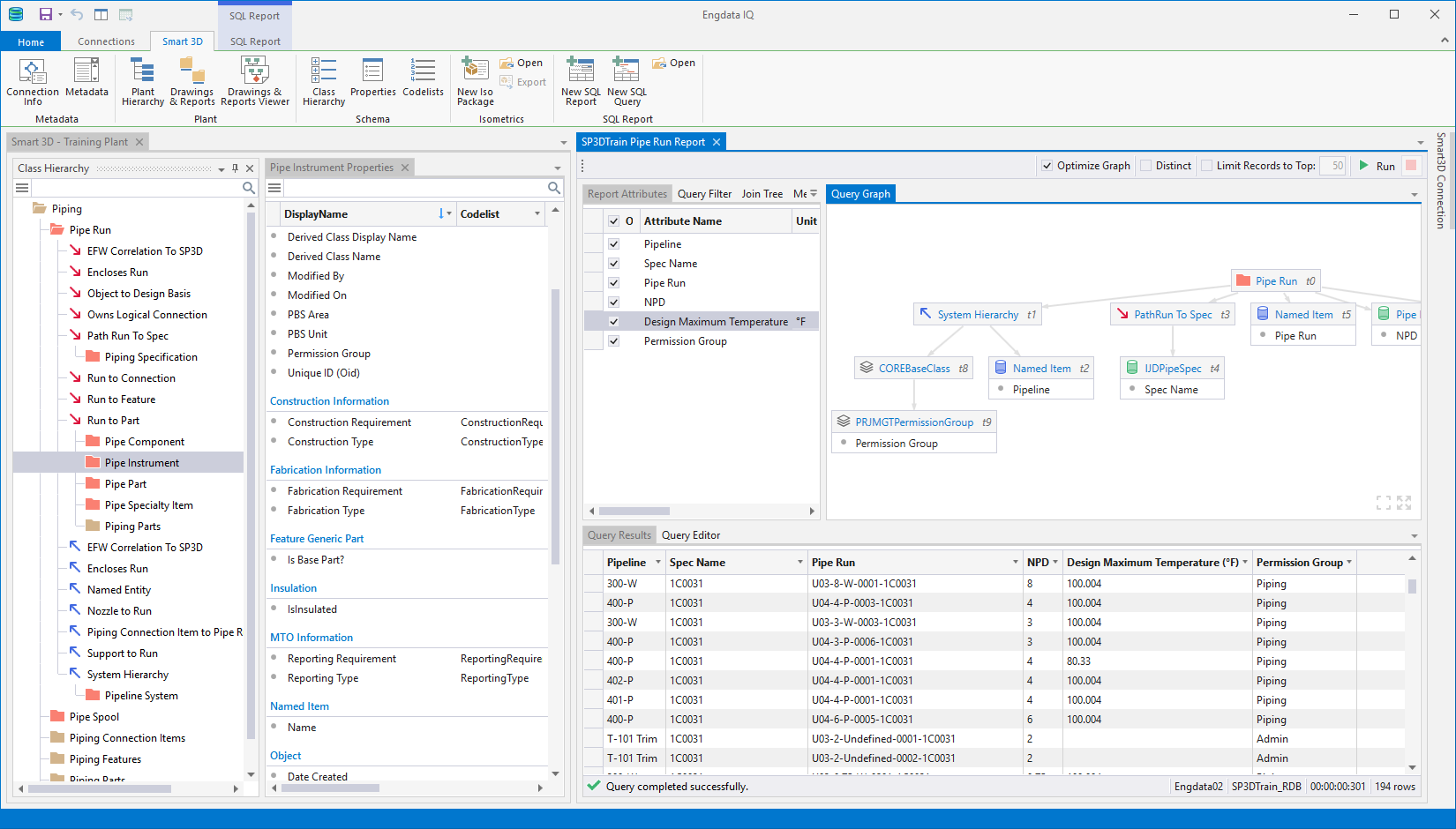Switch to the Home ribbon tab
This screenshot has height=829, width=1456.
pos(31,41)
